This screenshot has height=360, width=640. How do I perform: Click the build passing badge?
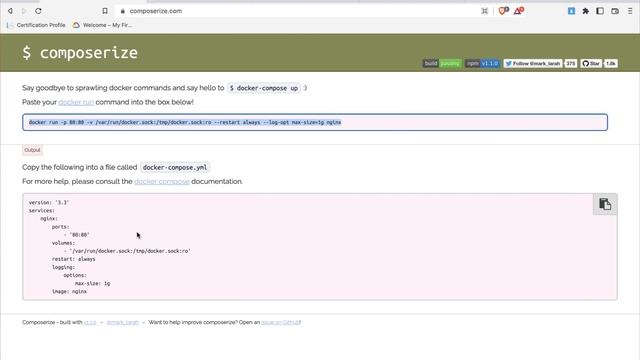coord(442,63)
